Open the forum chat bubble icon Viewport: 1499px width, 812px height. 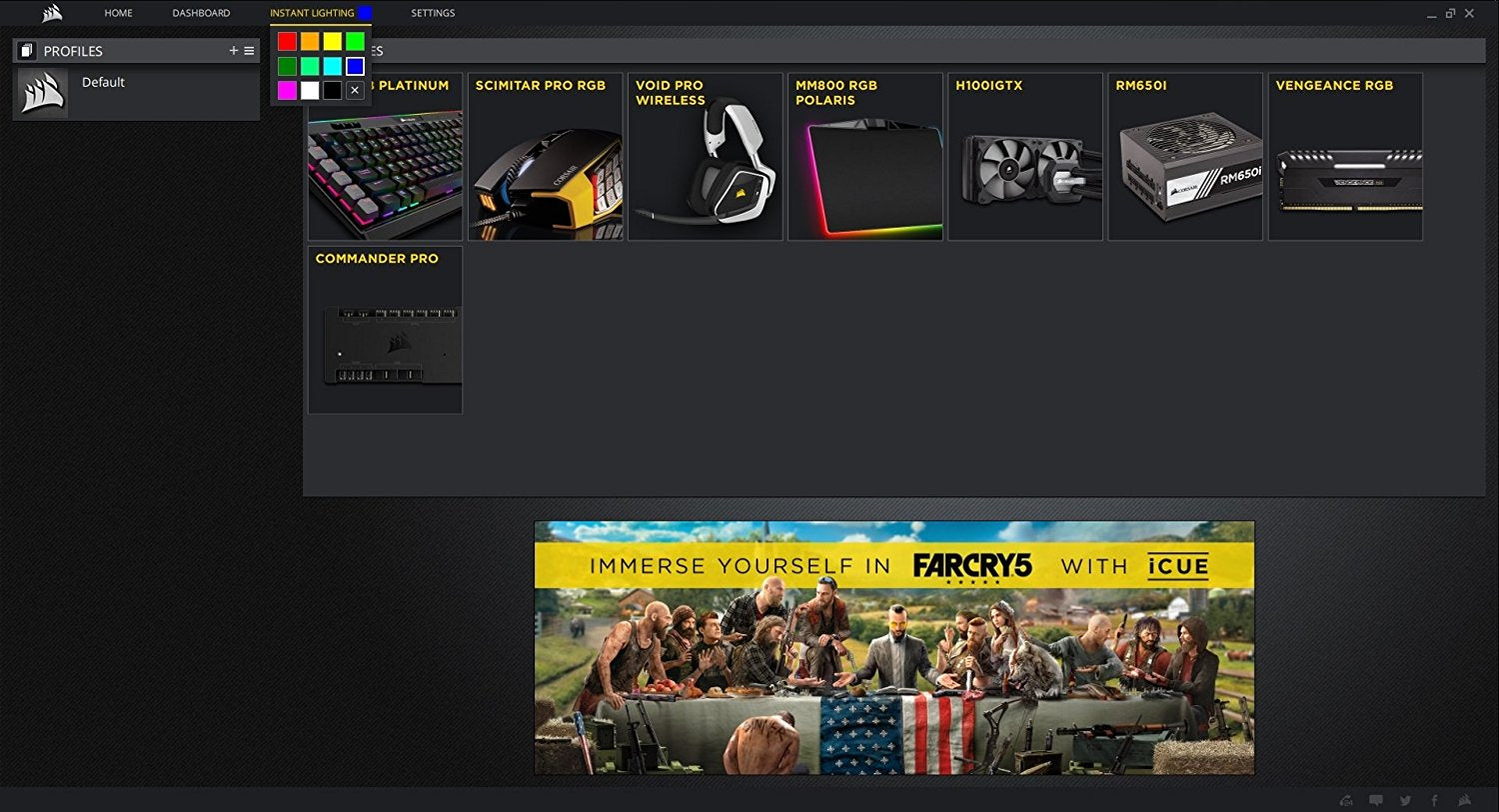[x=1376, y=800]
